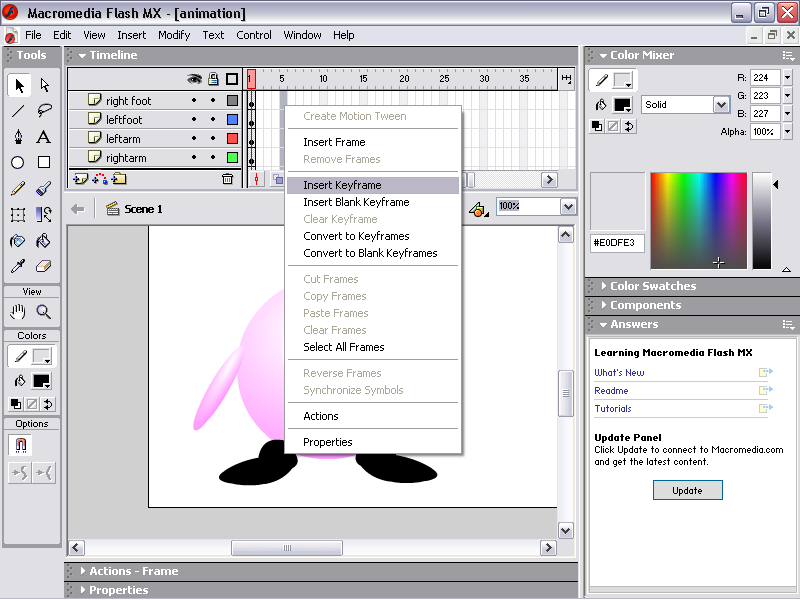
Task: Click the hex color value field
Action: tap(617, 243)
